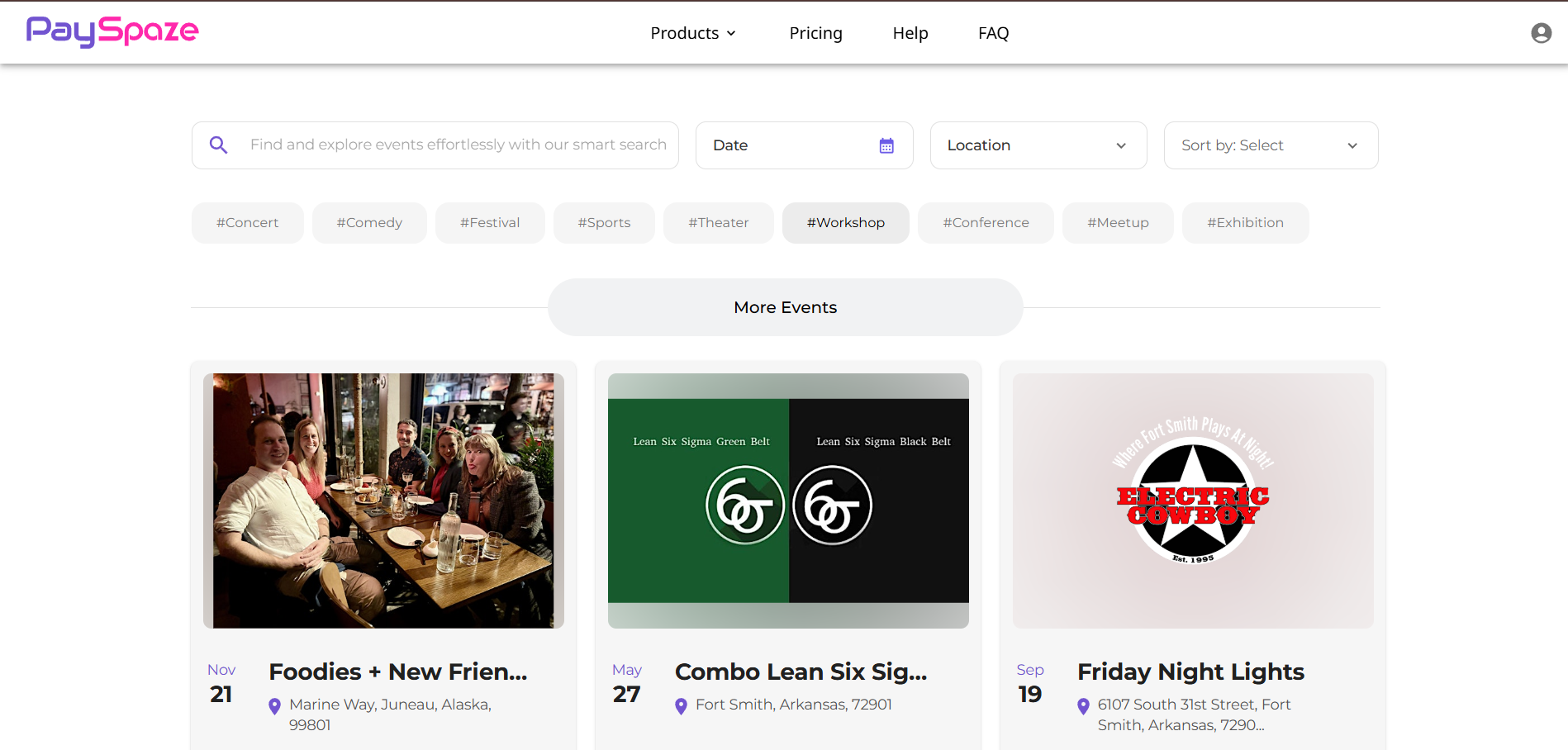
Task: Click the PaySpaze logo
Action: pos(112,31)
